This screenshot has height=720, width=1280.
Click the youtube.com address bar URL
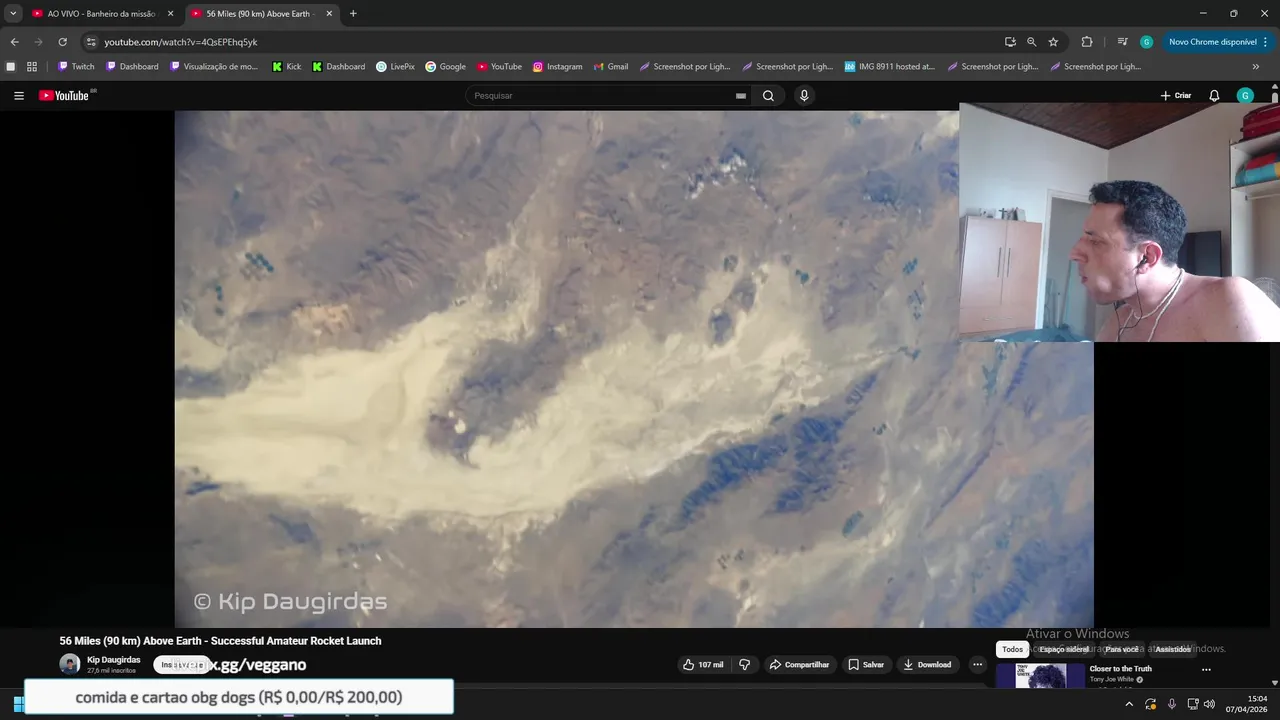[x=181, y=42]
